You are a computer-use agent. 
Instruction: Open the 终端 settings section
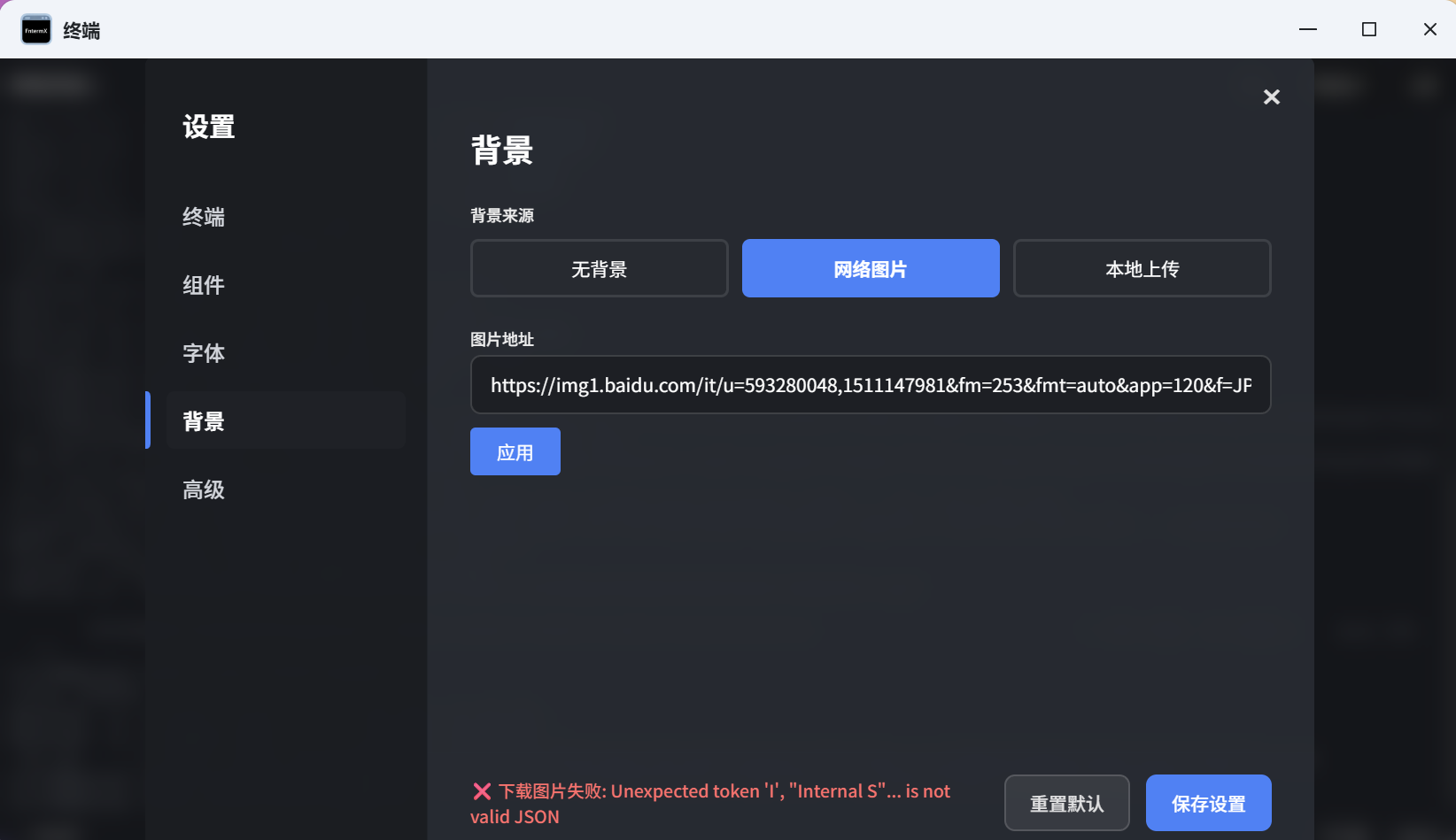(x=203, y=217)
